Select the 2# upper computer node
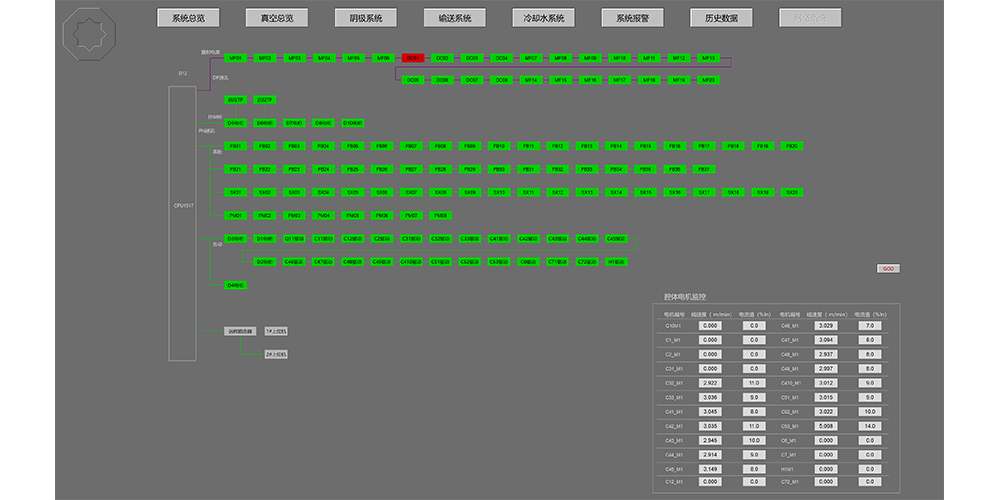 [x=276, y=354]
